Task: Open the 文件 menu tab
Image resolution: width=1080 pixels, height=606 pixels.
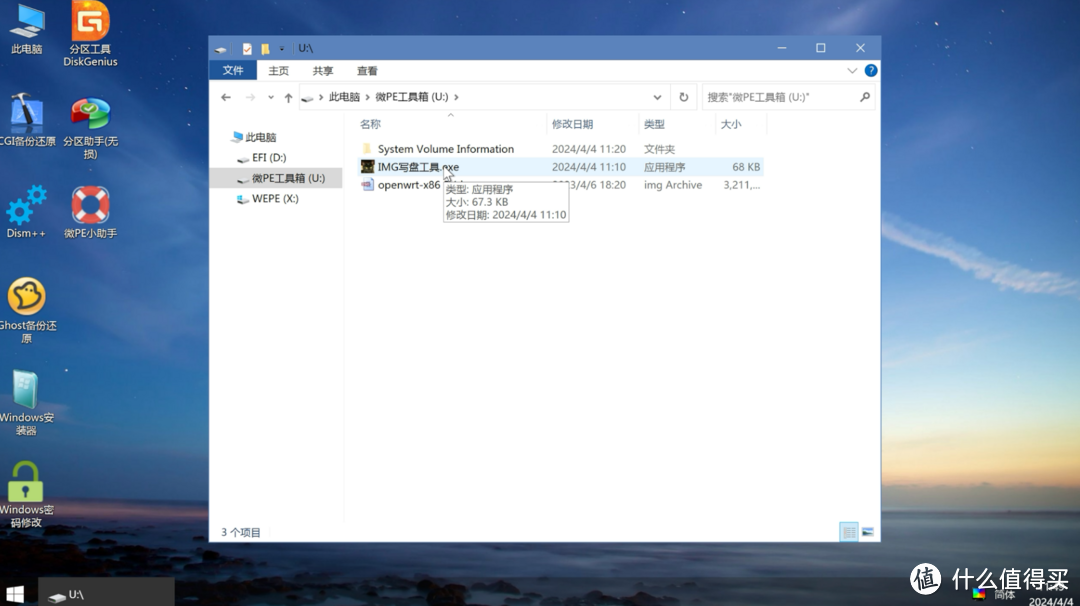Action: [233, 70]
